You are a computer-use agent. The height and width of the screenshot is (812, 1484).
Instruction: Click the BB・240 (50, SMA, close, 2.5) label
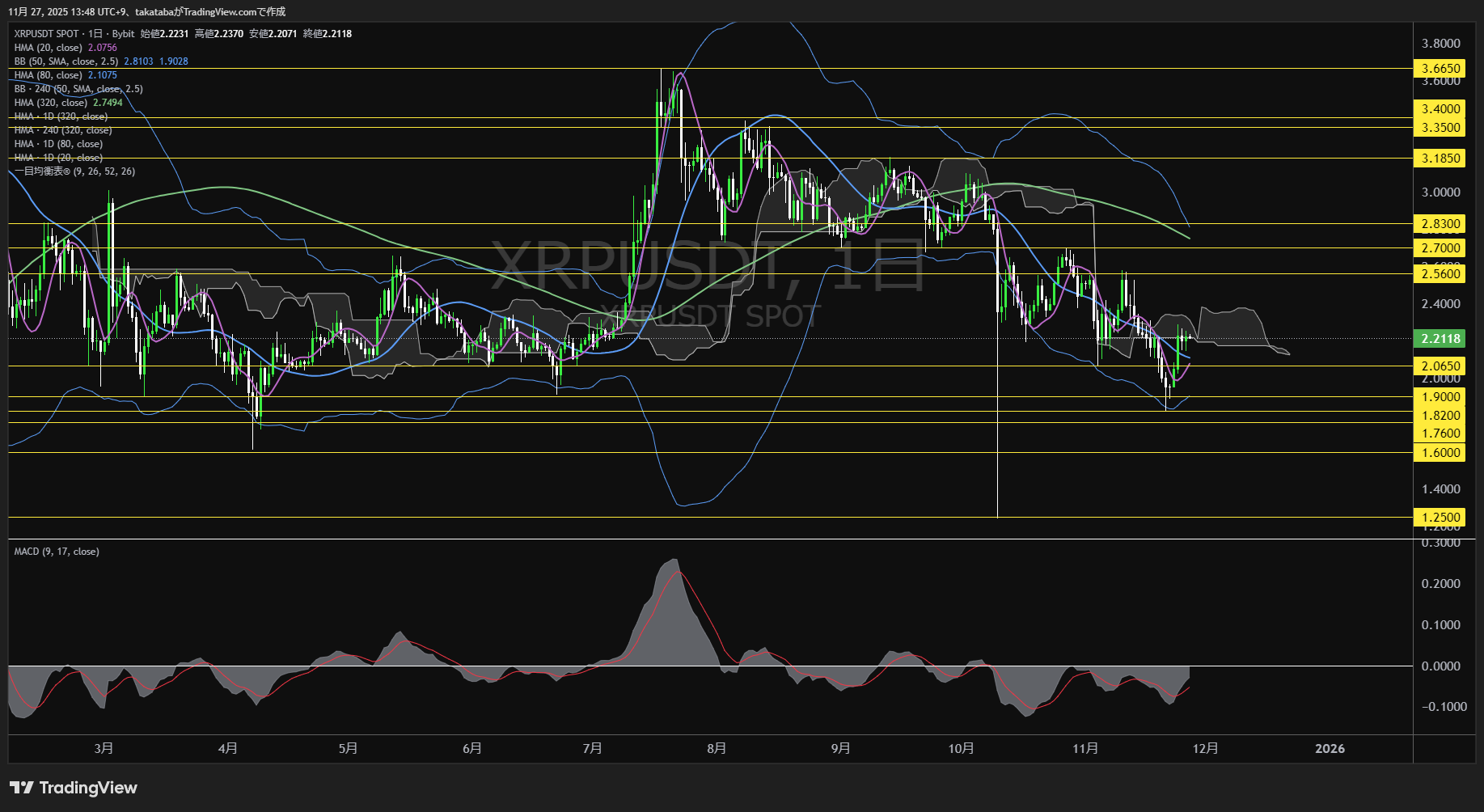(x=77, y=89)
